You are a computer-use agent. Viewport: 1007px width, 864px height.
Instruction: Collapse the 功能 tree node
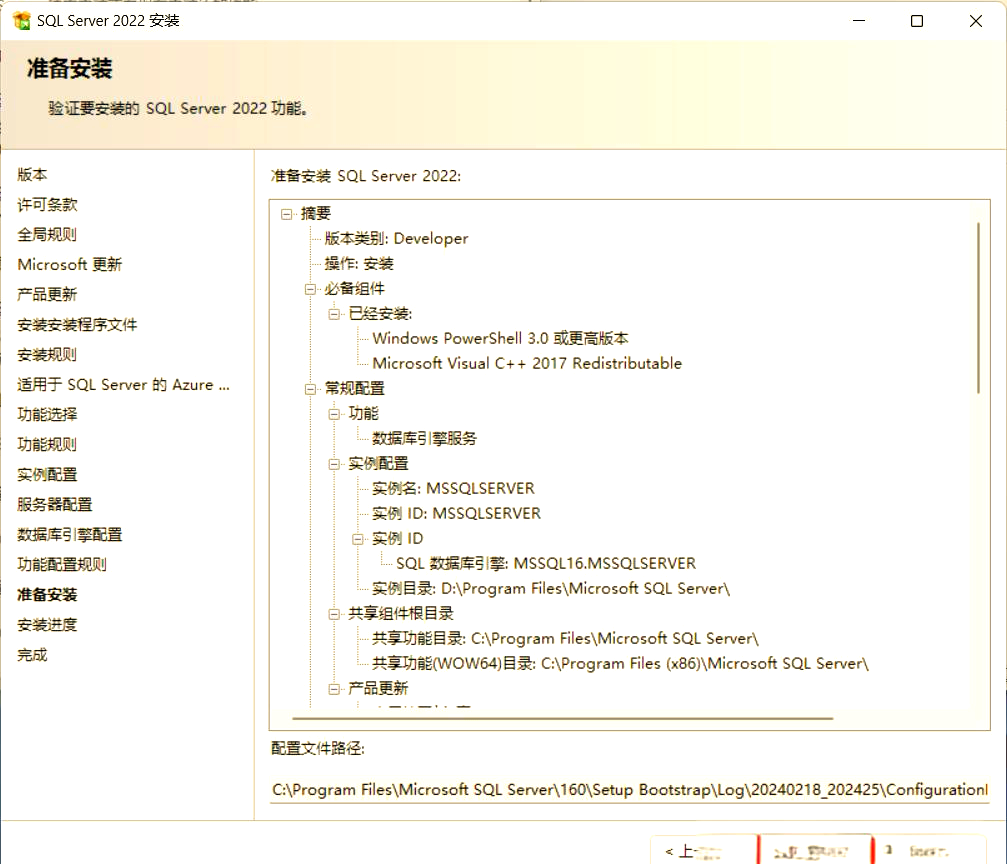point(334,414)
